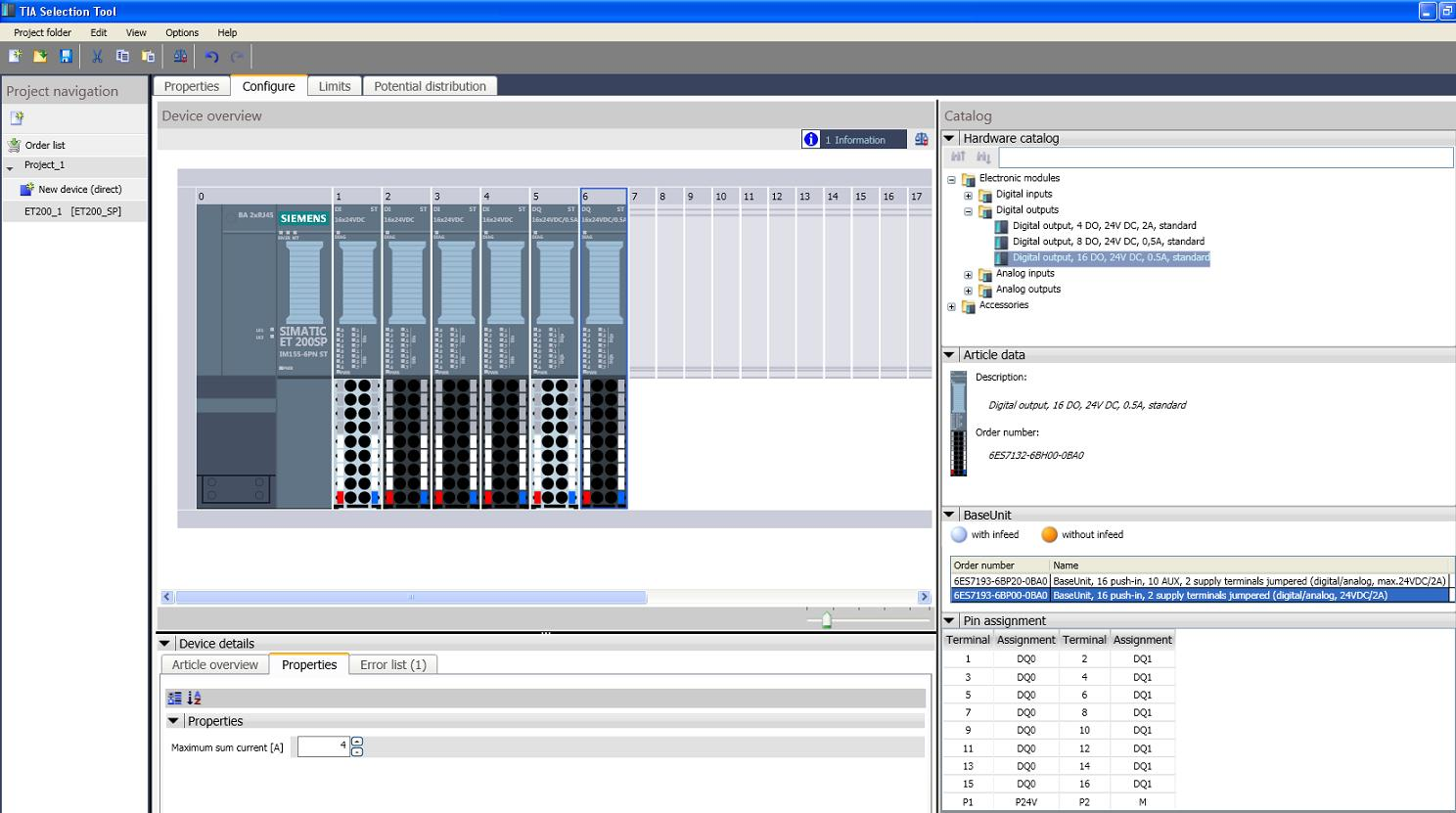Click the Analog outputs folder icon
The height and width of the screenshot is (813, 1456).
click(x=985, y=290)
